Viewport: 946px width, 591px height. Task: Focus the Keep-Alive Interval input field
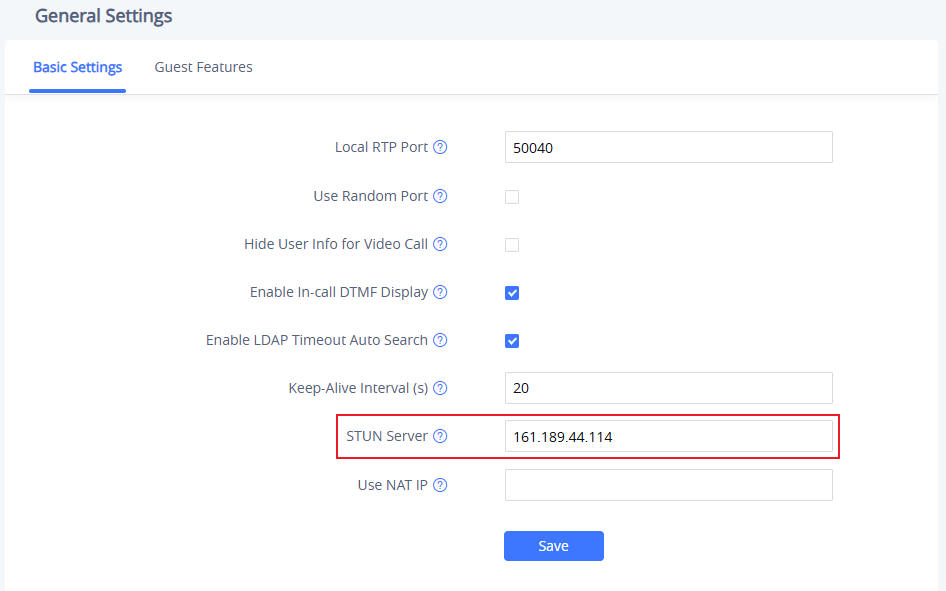(668, 388)
